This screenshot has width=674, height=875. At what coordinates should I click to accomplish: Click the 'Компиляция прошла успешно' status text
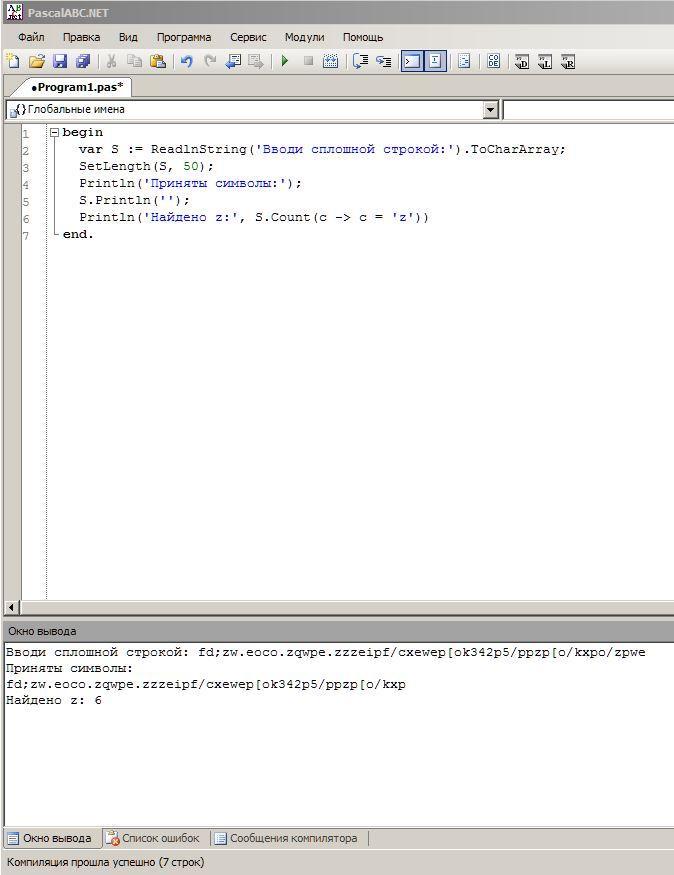pos(105,862)
